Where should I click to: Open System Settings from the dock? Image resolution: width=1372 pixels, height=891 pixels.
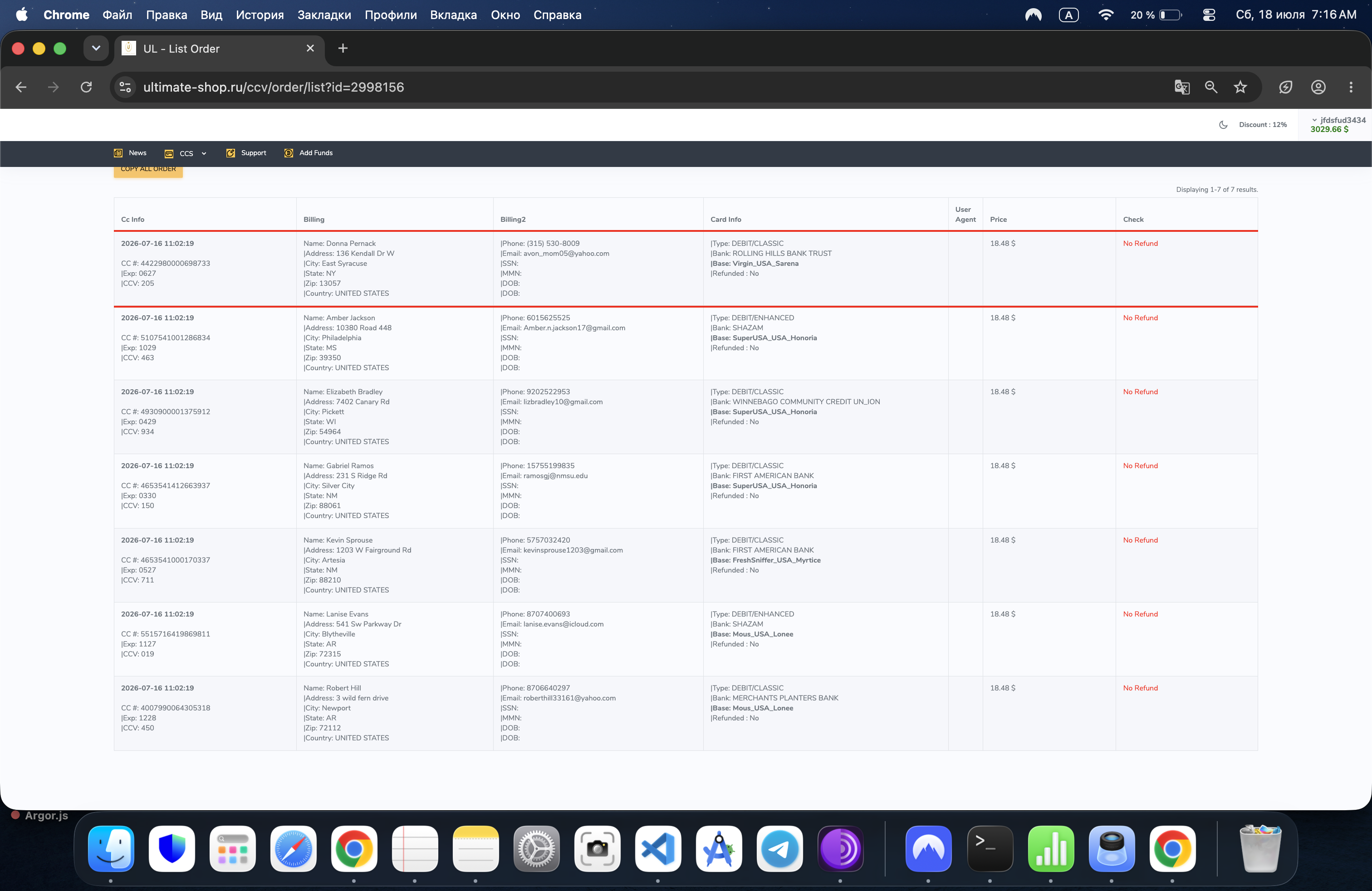pyautogui.click(x=536, y=848)
